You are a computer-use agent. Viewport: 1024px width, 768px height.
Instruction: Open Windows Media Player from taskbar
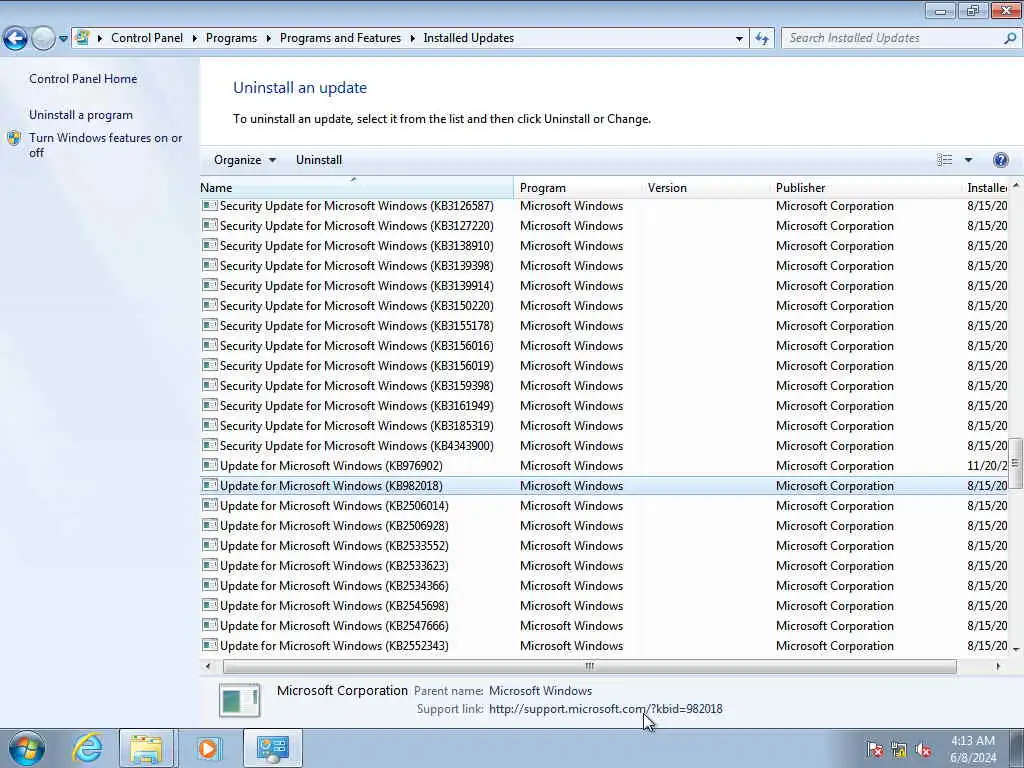pyautogui.click(x=208, y=748)
